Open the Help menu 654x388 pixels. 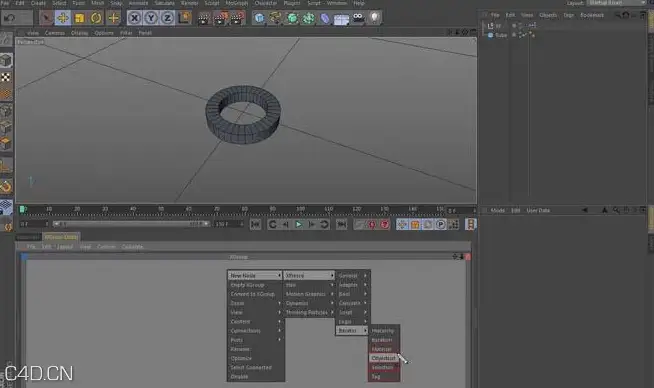point(359,3)
